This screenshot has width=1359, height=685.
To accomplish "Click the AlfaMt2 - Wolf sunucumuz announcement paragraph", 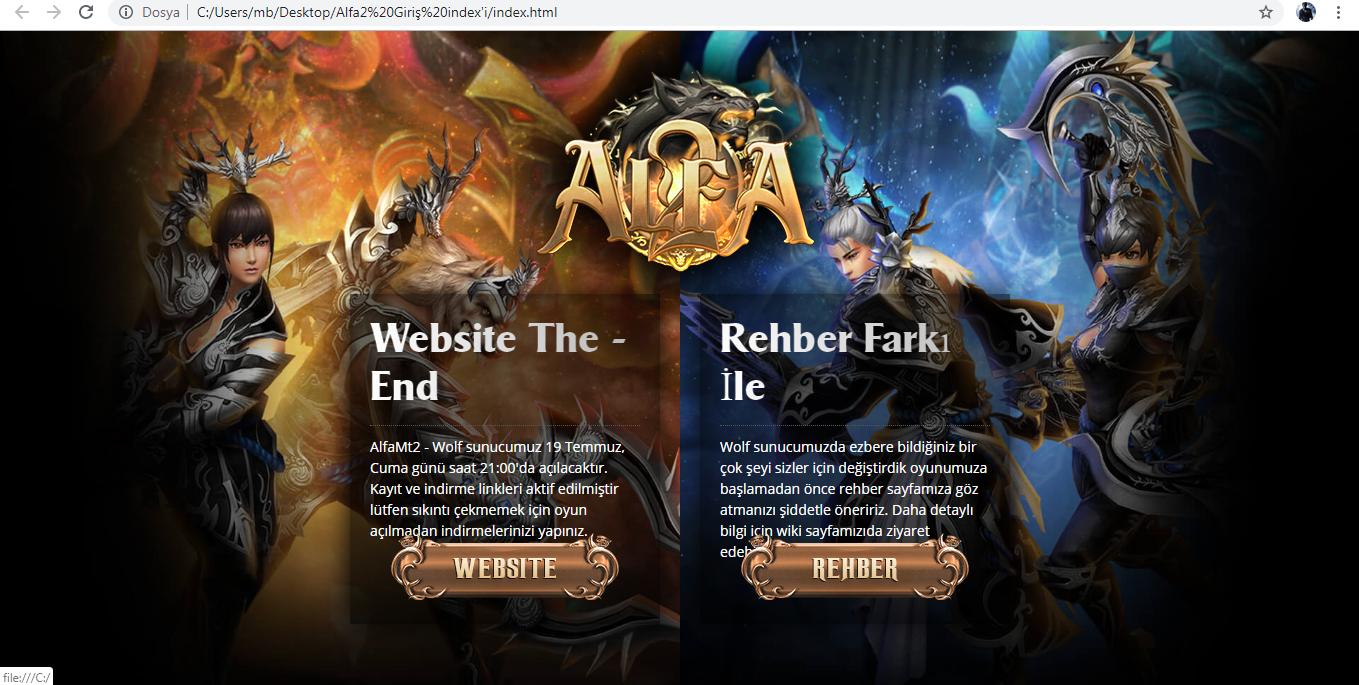I will 497,489.
